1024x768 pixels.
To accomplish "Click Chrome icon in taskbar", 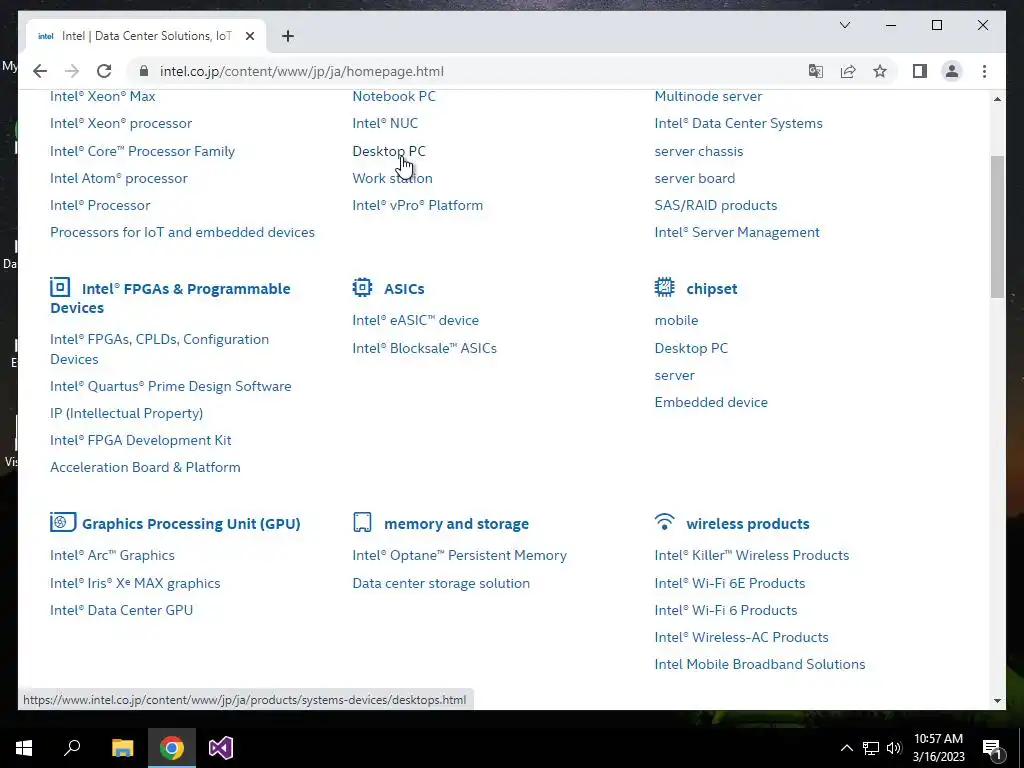I will (x=172, y=748).
